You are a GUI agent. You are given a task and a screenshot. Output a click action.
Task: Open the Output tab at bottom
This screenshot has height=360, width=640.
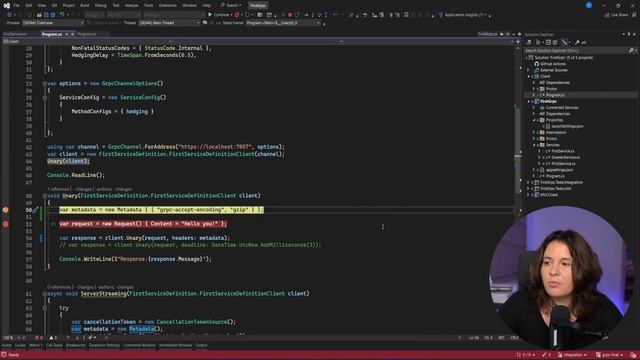pos(201,345)
